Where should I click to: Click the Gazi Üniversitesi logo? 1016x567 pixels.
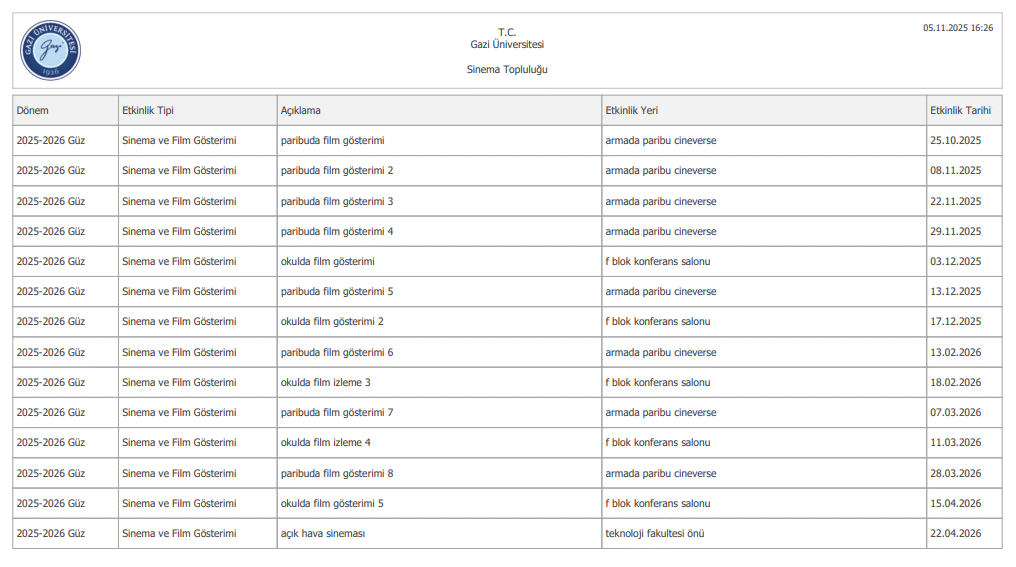[x=50, y=51]
